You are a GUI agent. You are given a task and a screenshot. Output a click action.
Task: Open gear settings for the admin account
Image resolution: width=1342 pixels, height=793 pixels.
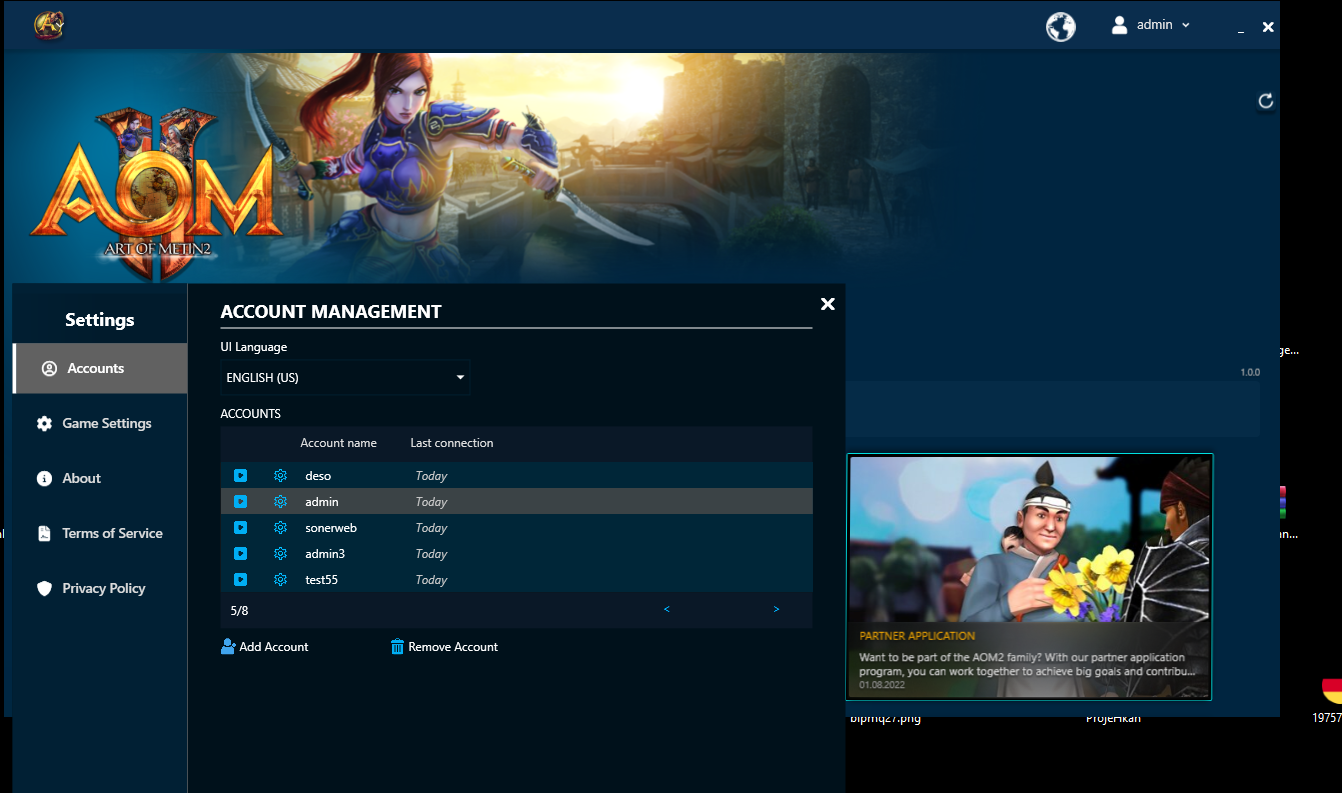point(280,502)
